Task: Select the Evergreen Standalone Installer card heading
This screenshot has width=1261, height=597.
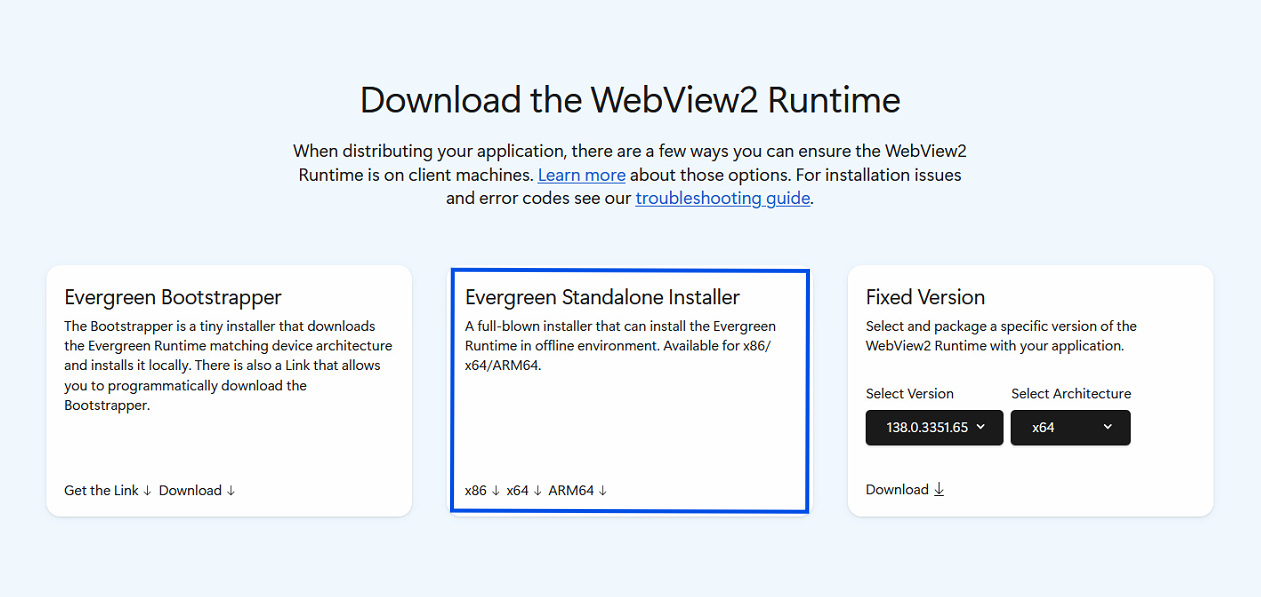Action: click(x=603, y=297)
